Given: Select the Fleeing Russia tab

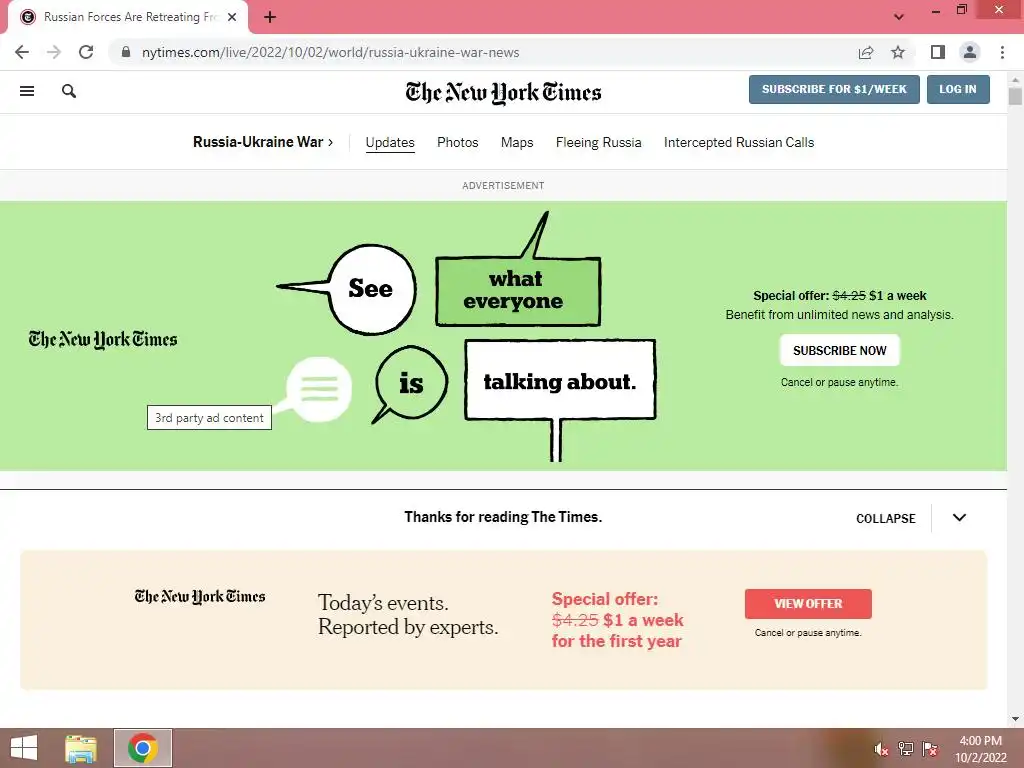Looking at the screenshot, I should (x=598, y=142).
